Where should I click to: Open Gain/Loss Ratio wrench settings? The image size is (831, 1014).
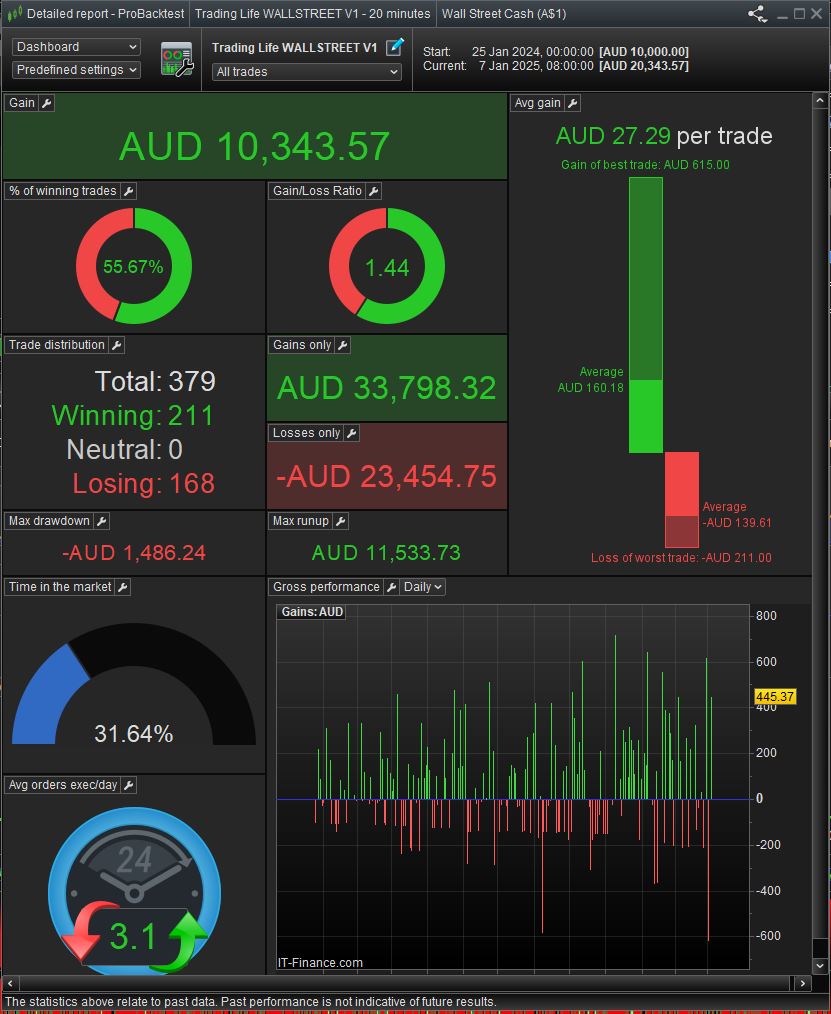coord(373,191)
